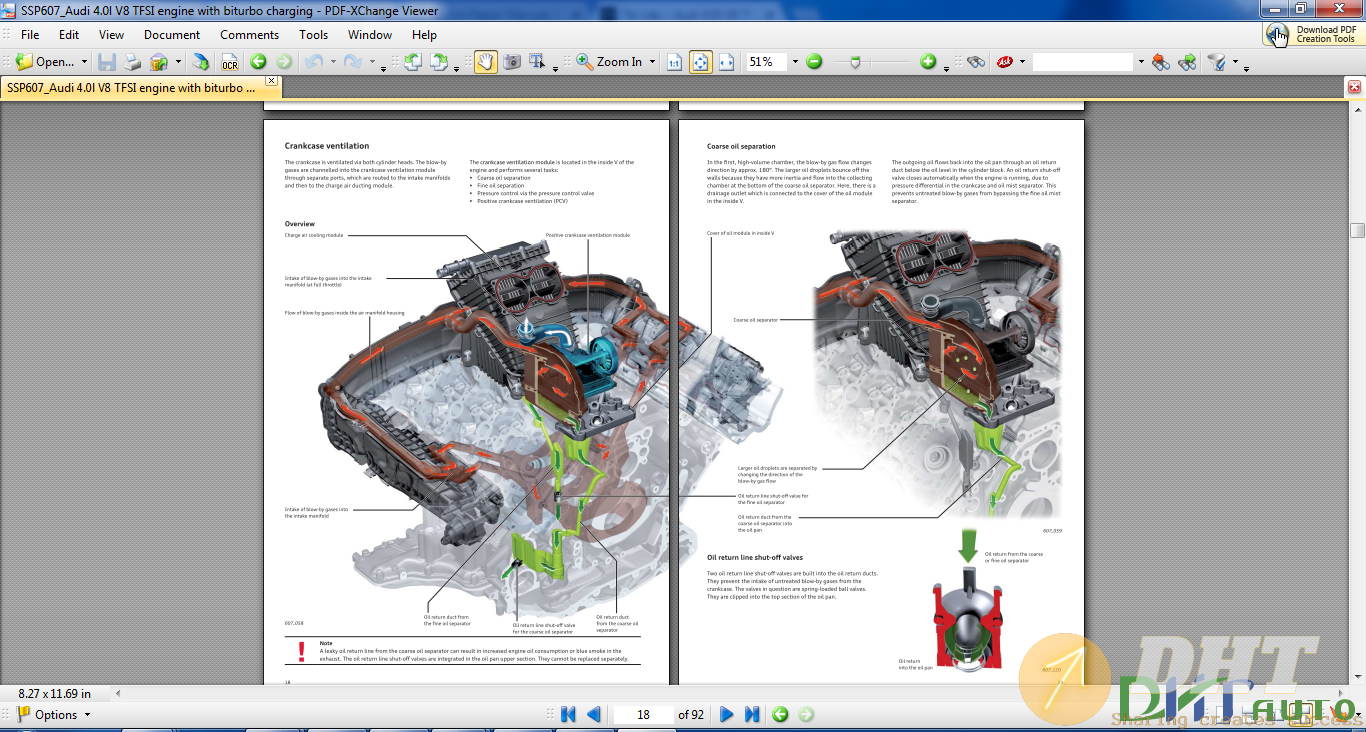
Task: Expand the search box history dropdown
Action: pyautogui.click(x=1140, y=62)
